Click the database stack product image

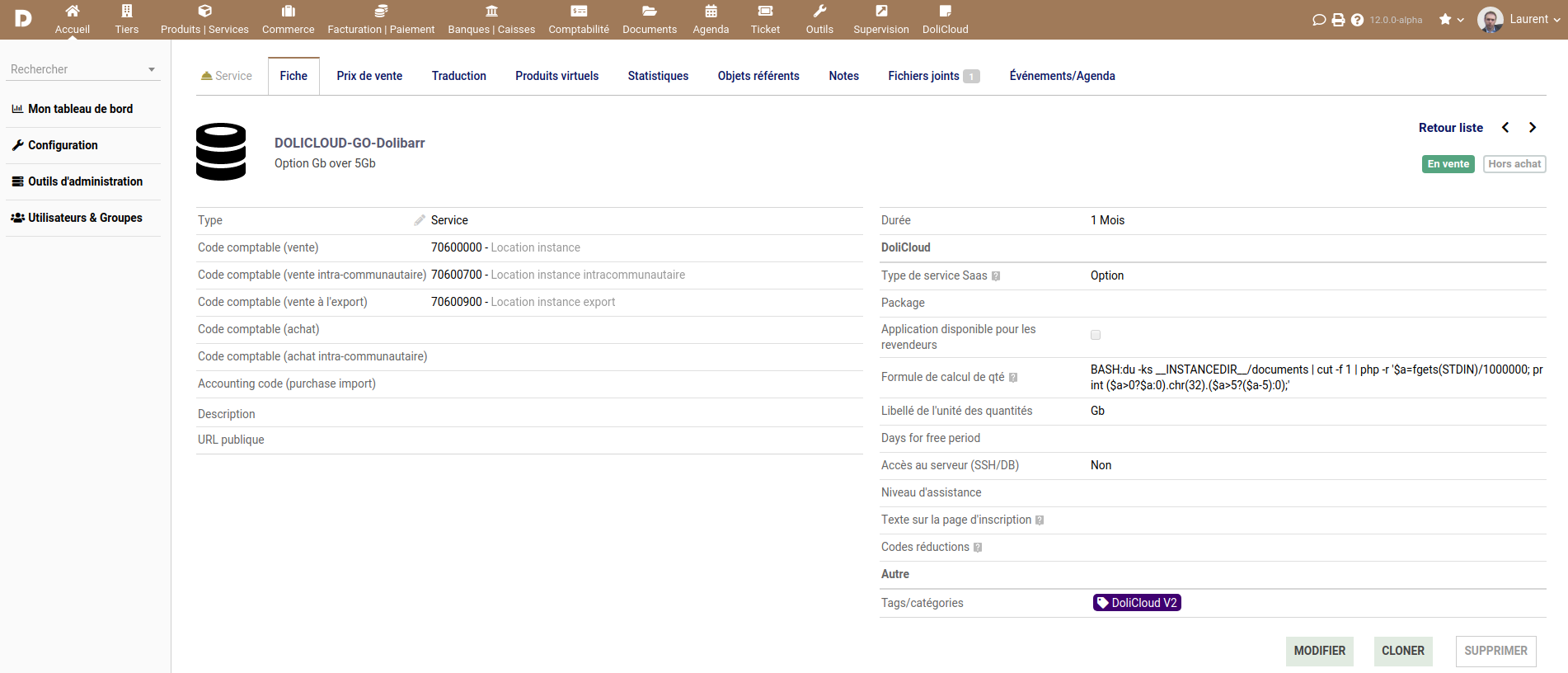click(x=221, y=152)
